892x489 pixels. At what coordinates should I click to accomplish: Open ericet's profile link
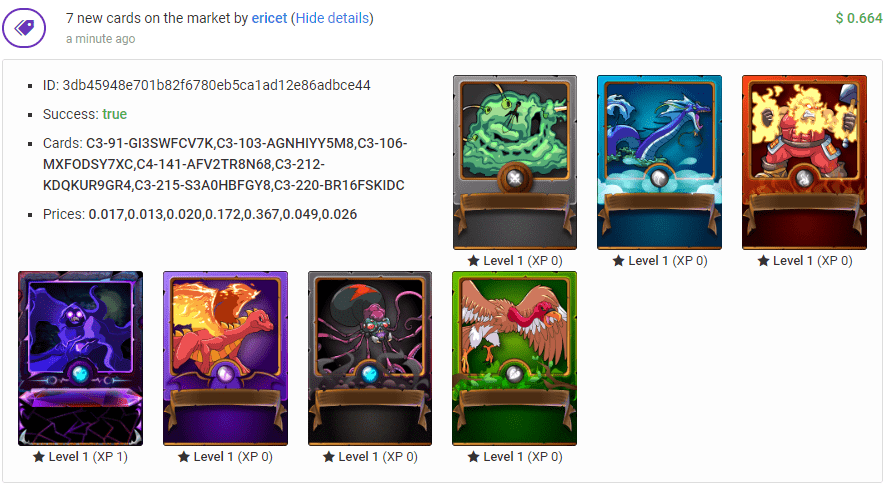coord(269,18)
